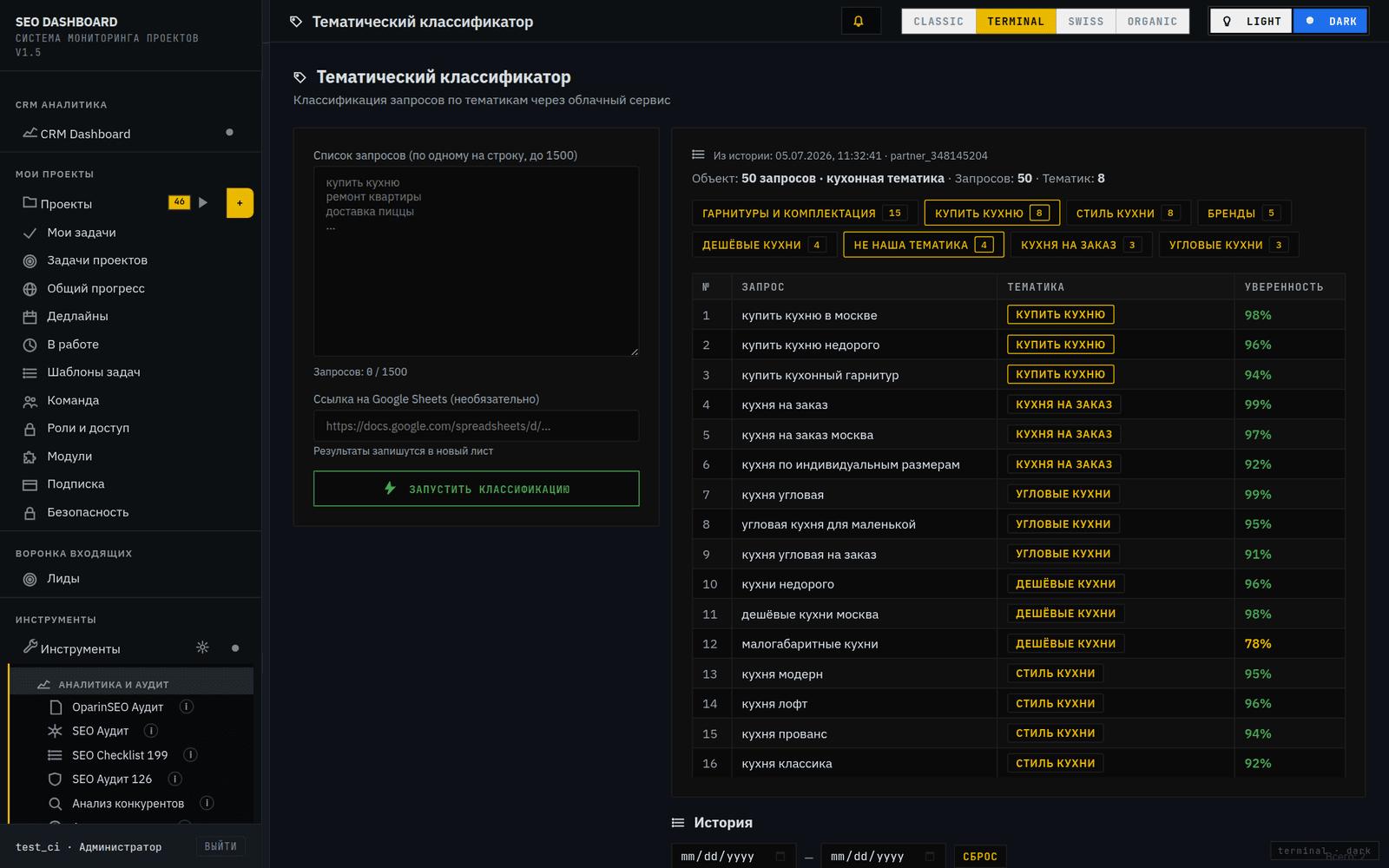Open calendar picker in first history date field
Screen dimensions: 1389x868
tap(780, 857)
